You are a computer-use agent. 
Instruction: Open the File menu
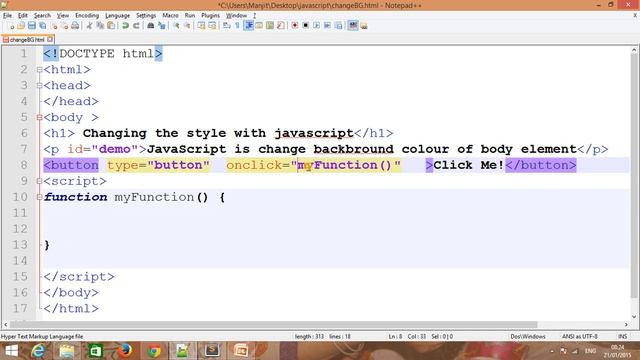click(x=7, y=16)
